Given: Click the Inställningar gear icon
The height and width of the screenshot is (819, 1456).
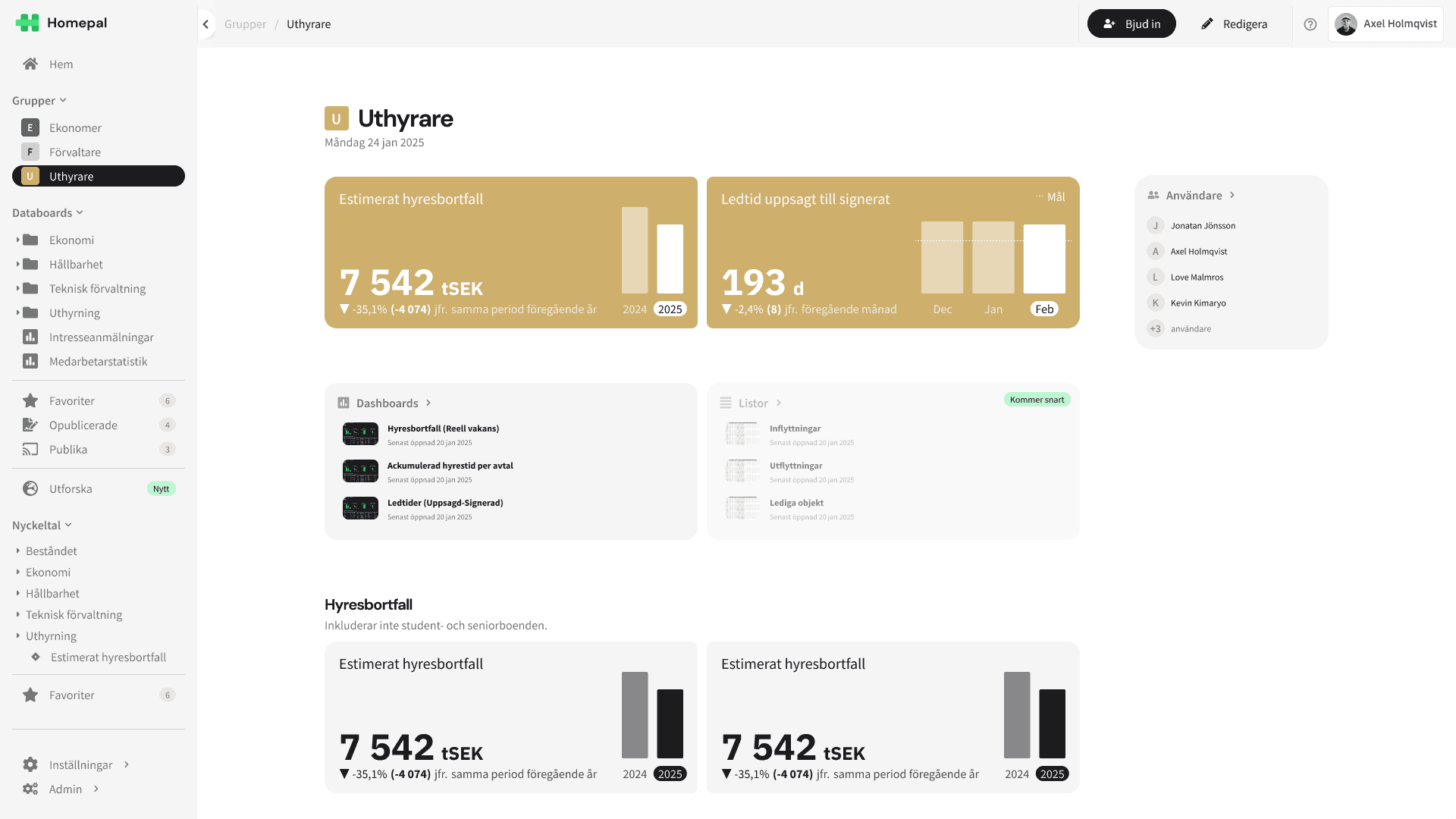Looking at the screenshot, I should click(30, 764).
